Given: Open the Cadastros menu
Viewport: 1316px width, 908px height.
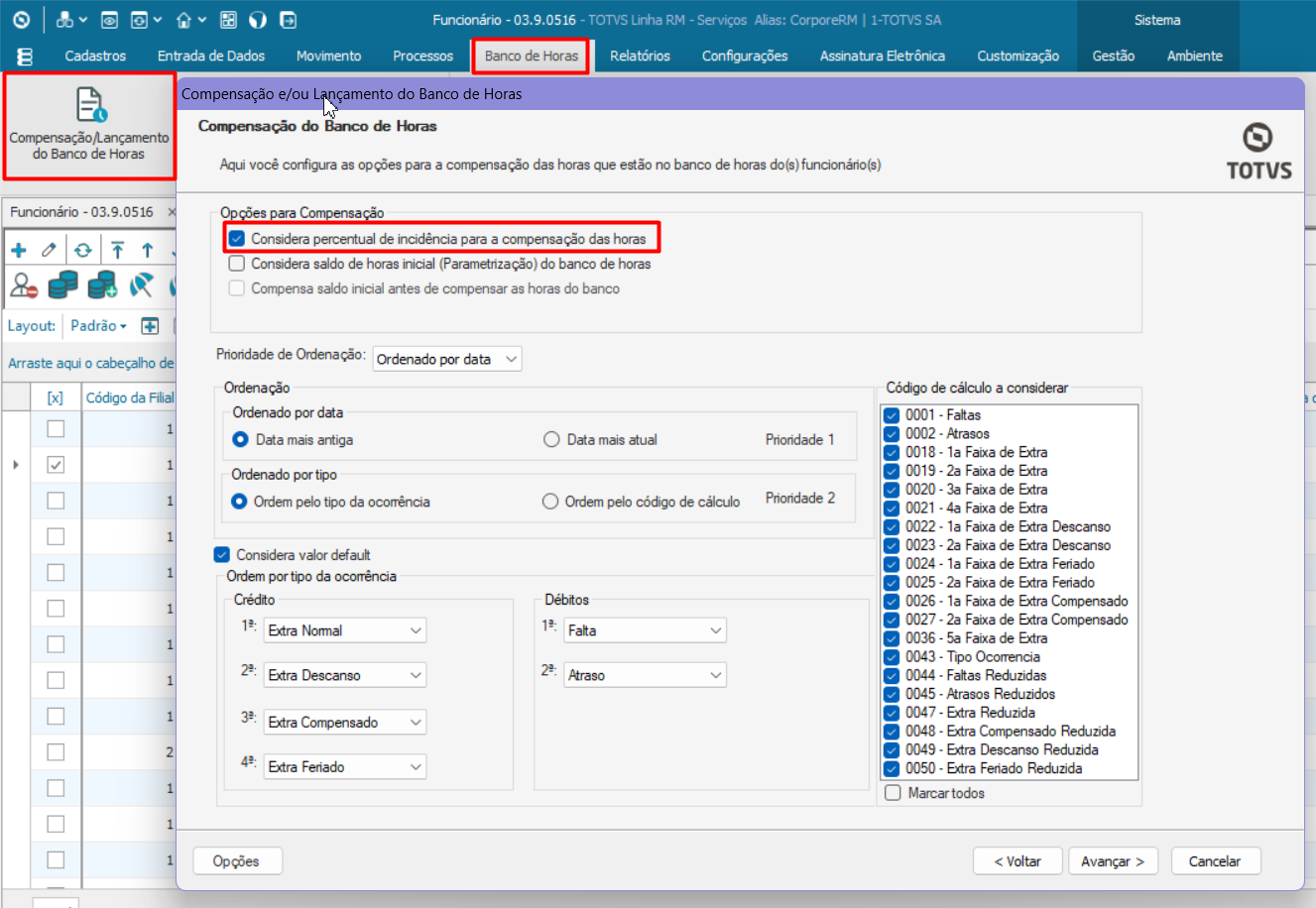Looking at the screenshot, I should click(x=95, y=57).
